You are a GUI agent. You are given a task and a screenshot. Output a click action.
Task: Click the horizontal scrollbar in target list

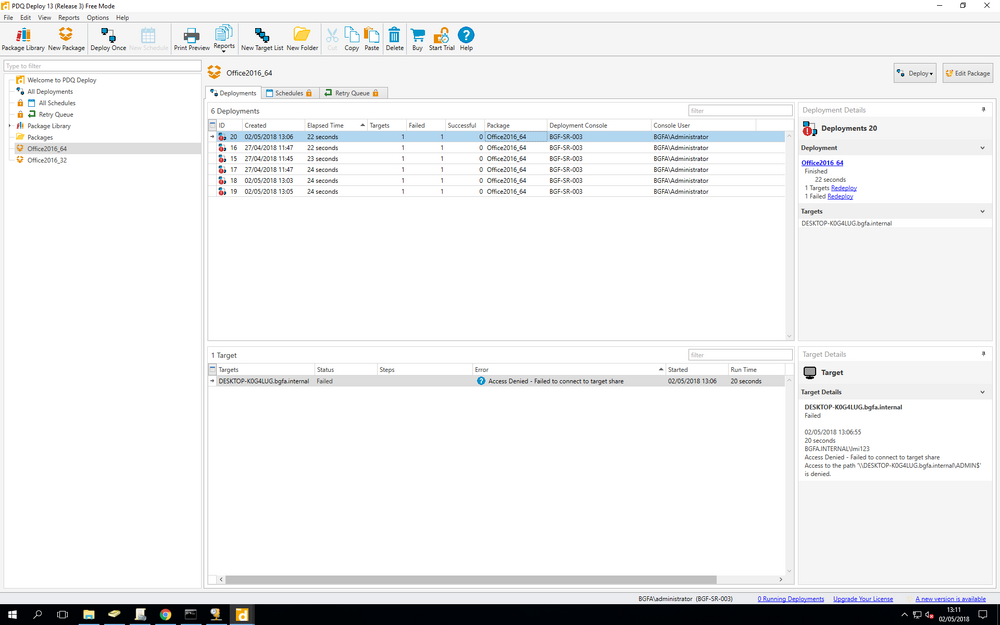coord(470,580)
